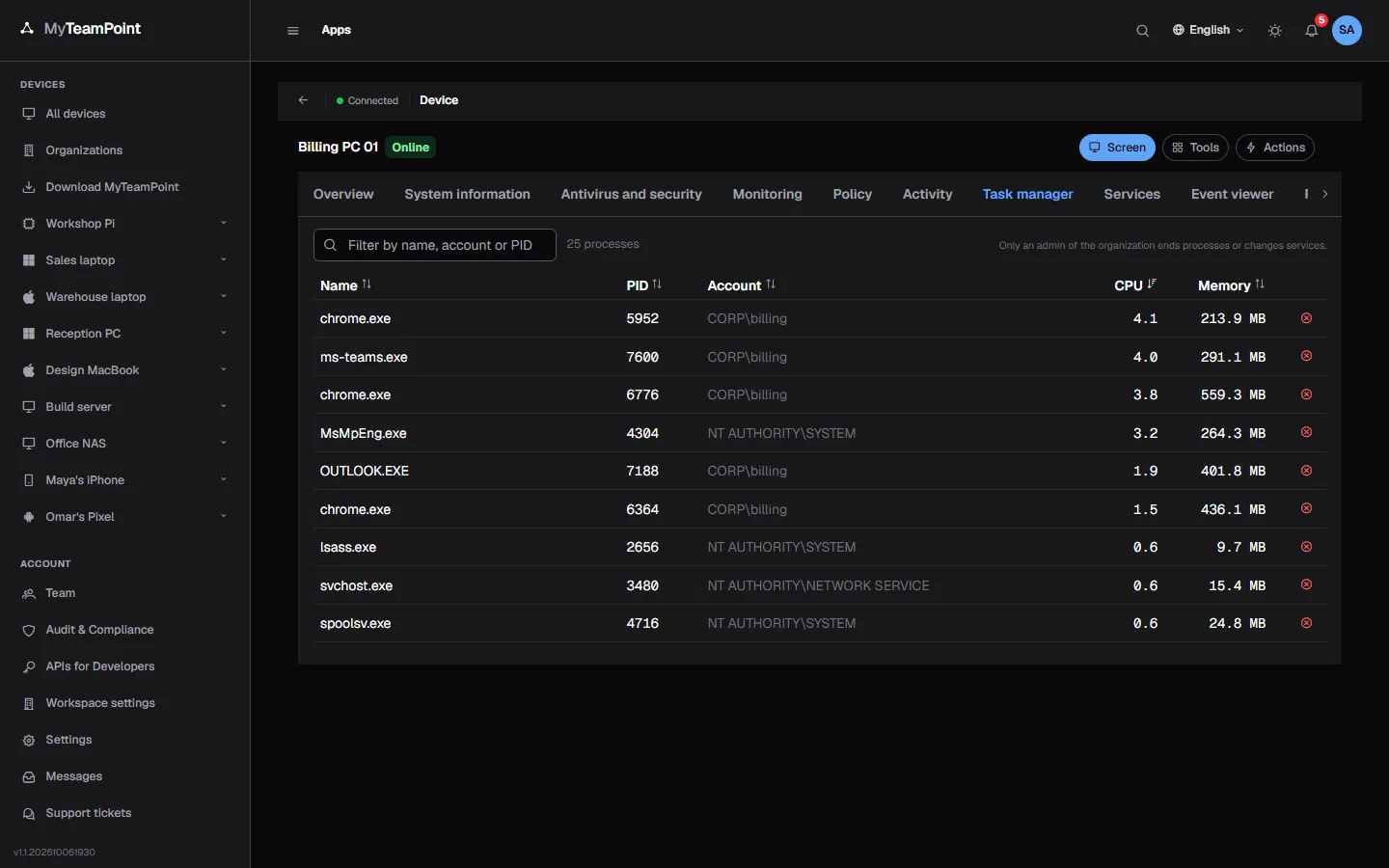
Task: Click the Screen button
Action: coord(1117,148)
